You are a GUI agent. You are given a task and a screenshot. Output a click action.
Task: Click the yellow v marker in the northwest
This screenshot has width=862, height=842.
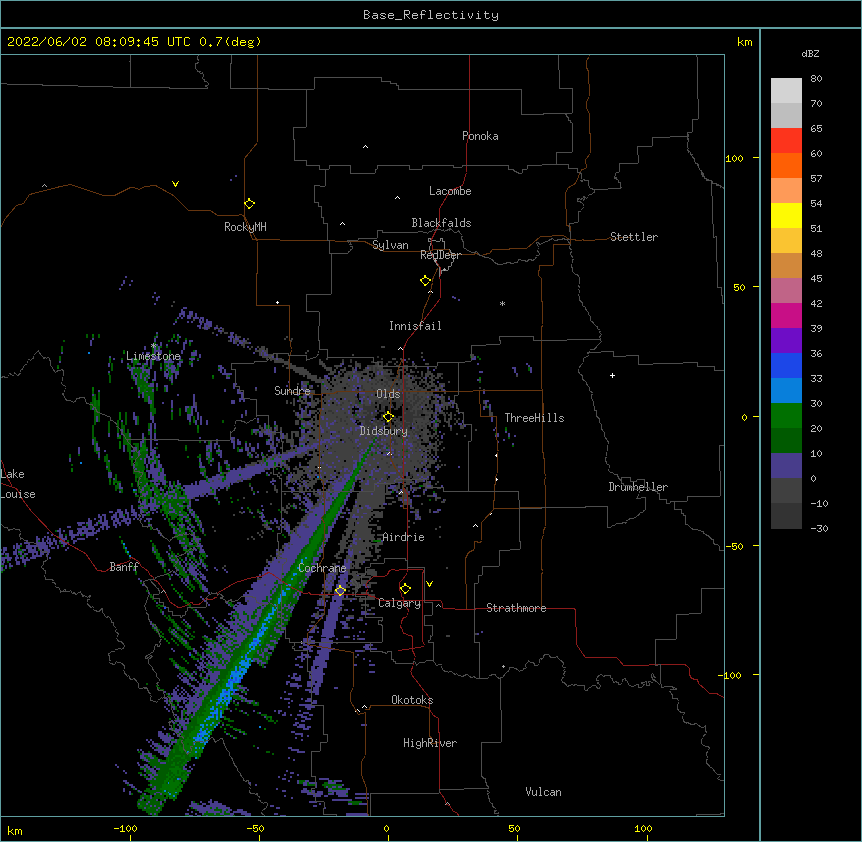[x=175, y=184]
